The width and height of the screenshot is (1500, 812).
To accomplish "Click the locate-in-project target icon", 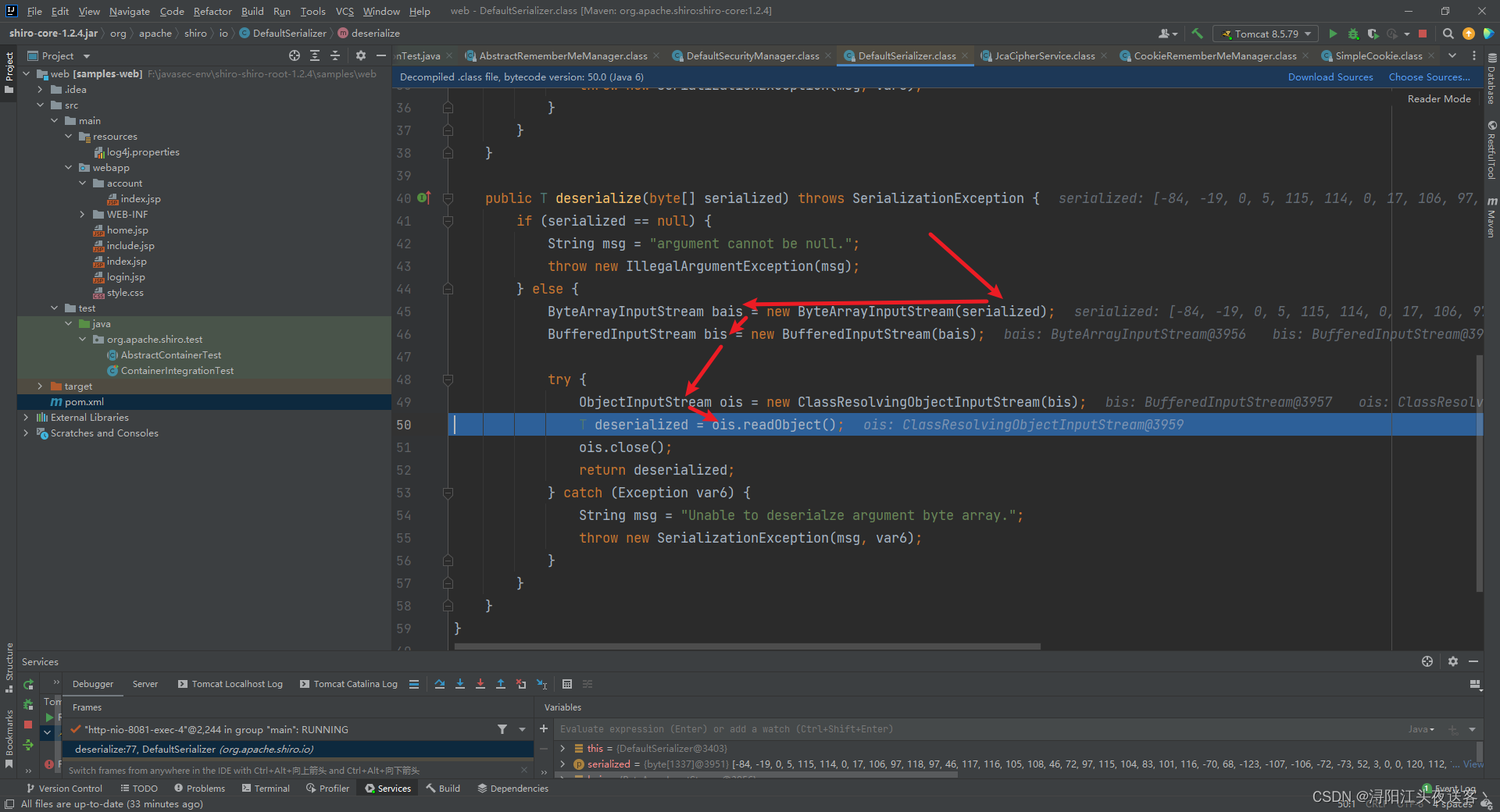I will coord(294,55).
